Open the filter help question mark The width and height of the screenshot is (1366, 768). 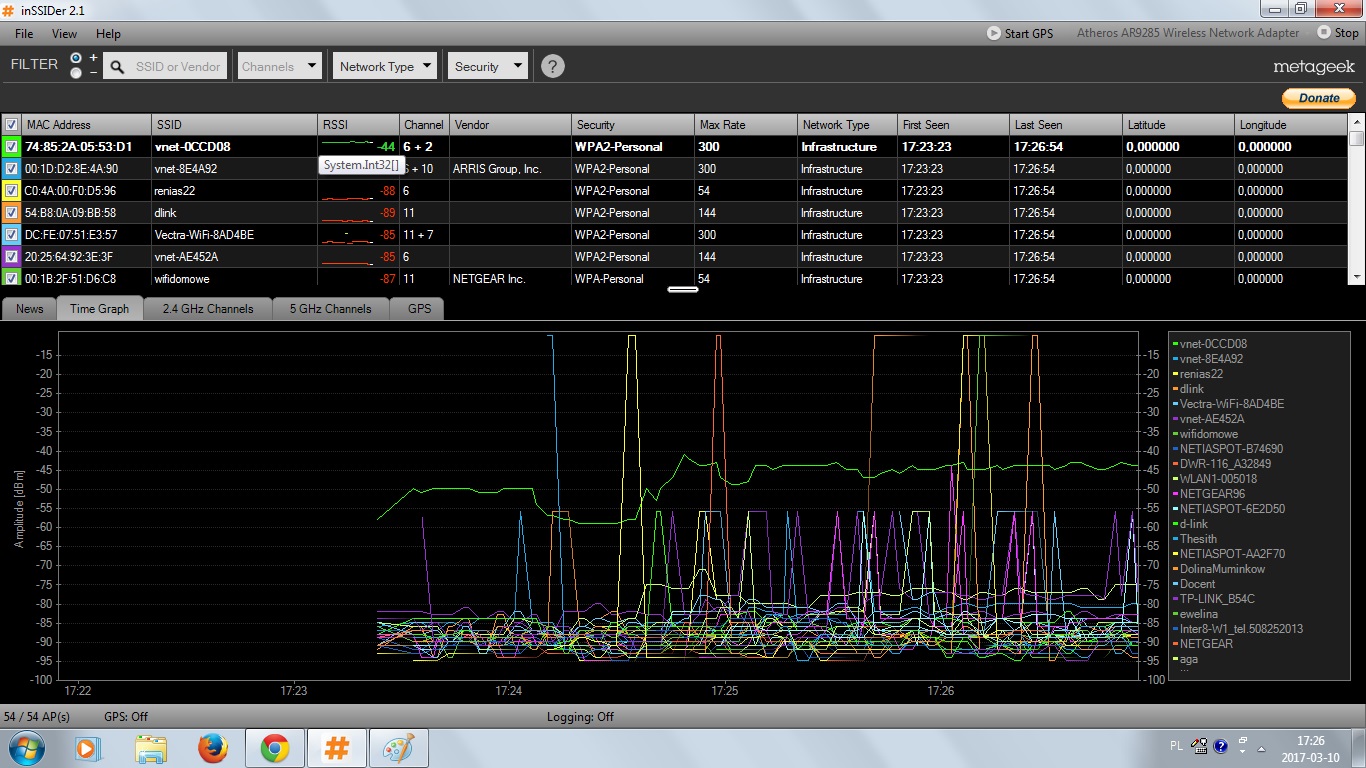coord(552,66)
